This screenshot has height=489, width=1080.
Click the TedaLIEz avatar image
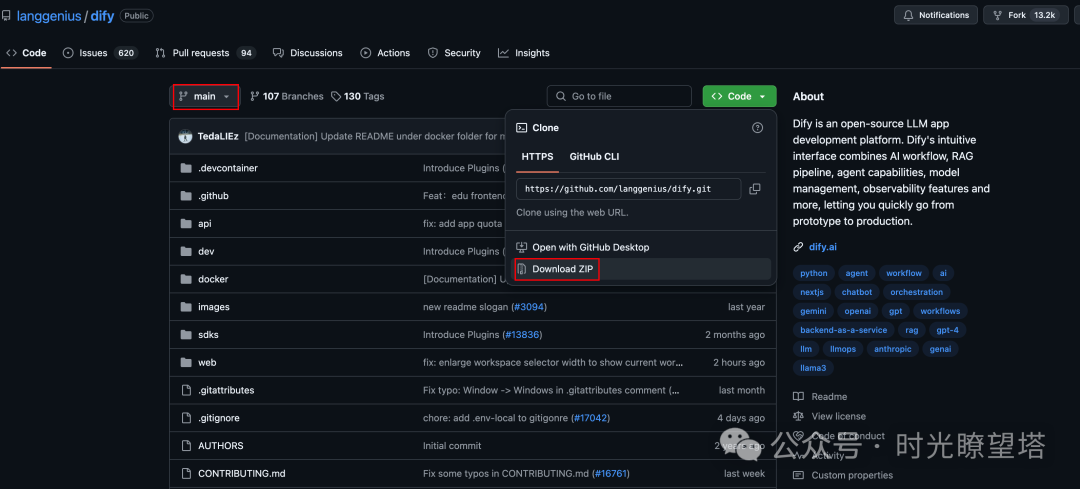tap(185, 136)
